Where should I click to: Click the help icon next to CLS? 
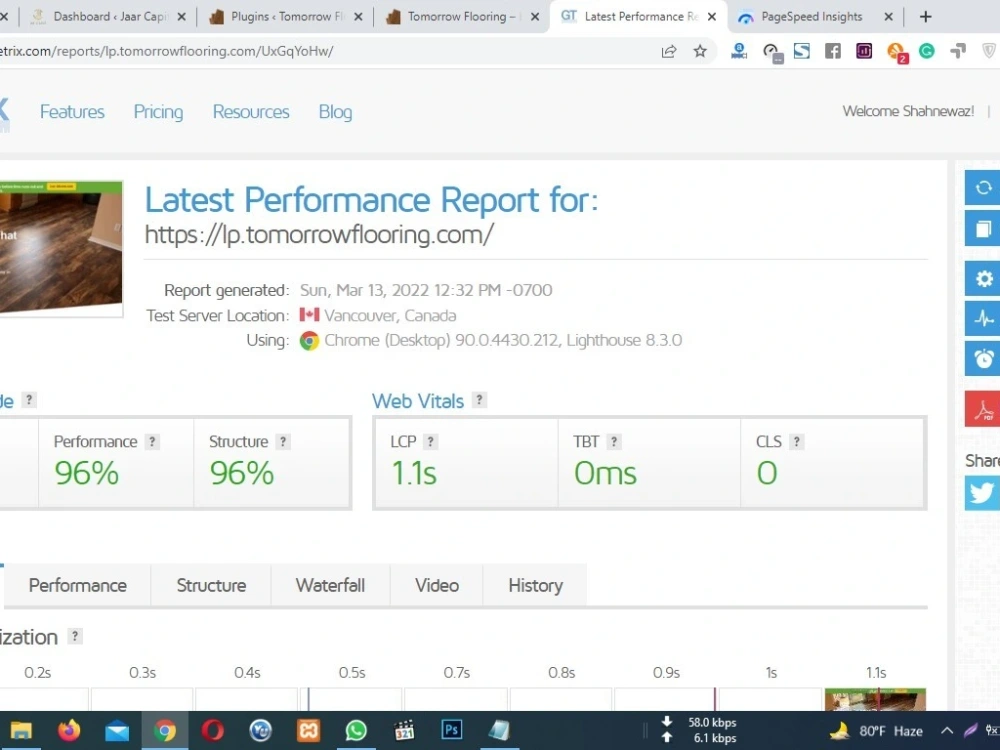pos(797,441)
